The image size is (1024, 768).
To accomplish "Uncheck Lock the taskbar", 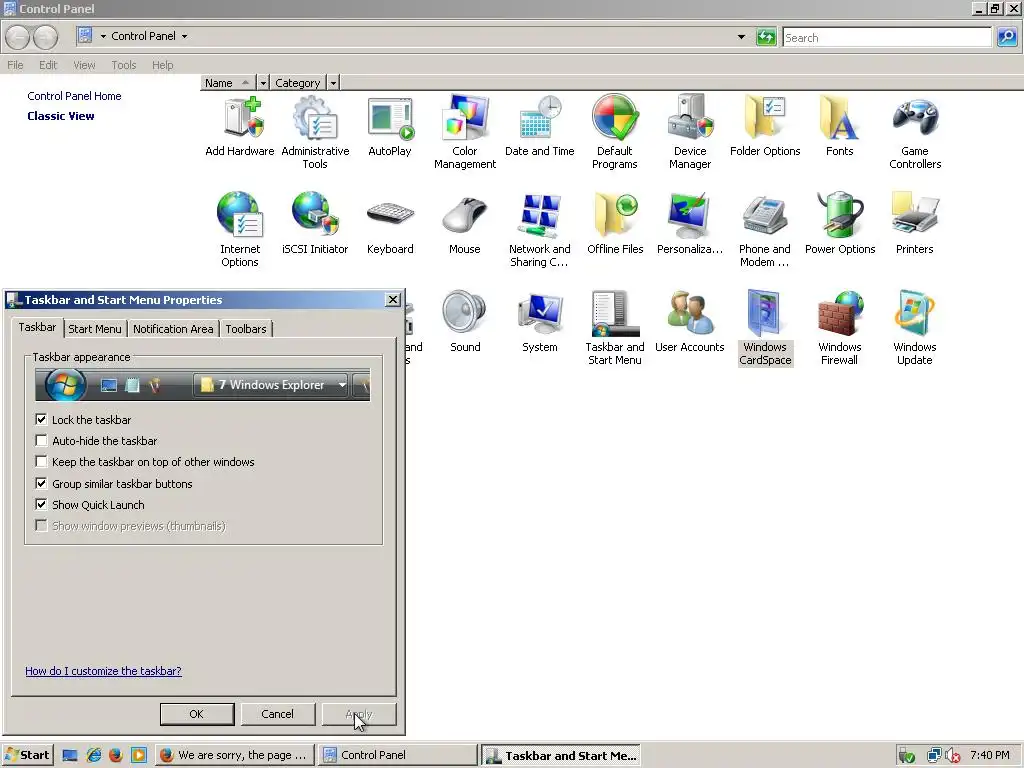I will [x=41, y=419].
